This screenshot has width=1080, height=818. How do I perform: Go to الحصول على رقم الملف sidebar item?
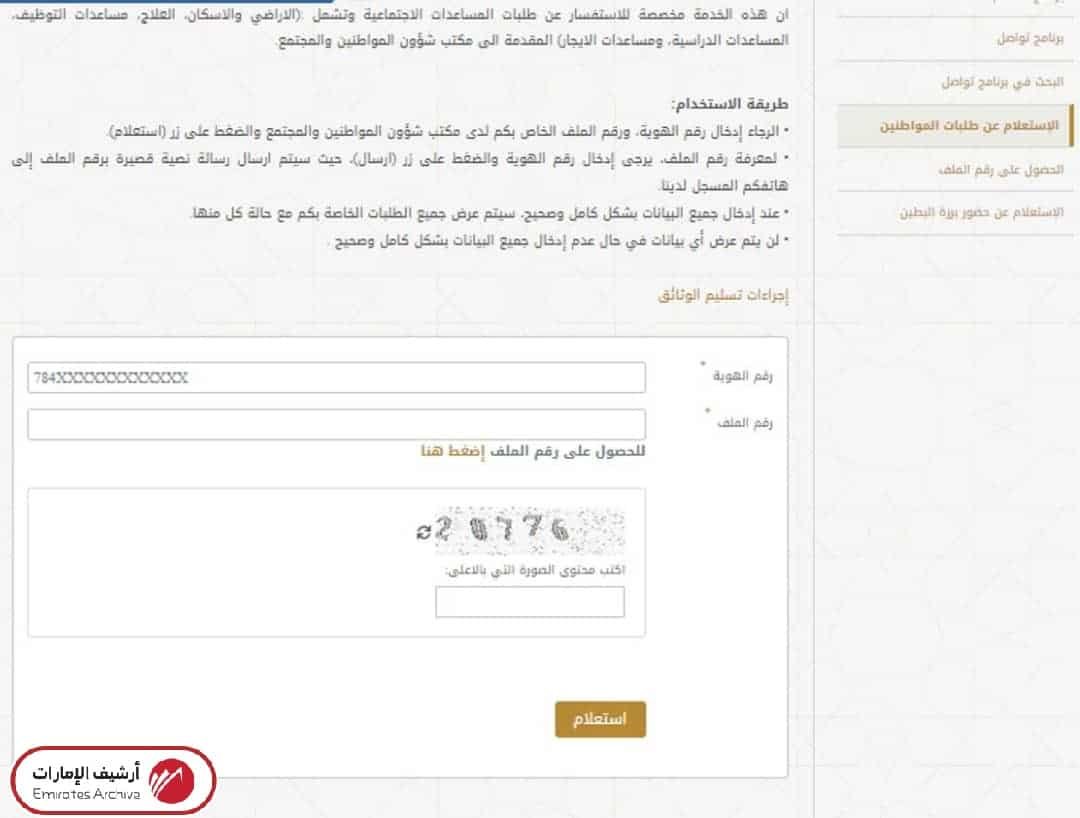coord(1001,169)
